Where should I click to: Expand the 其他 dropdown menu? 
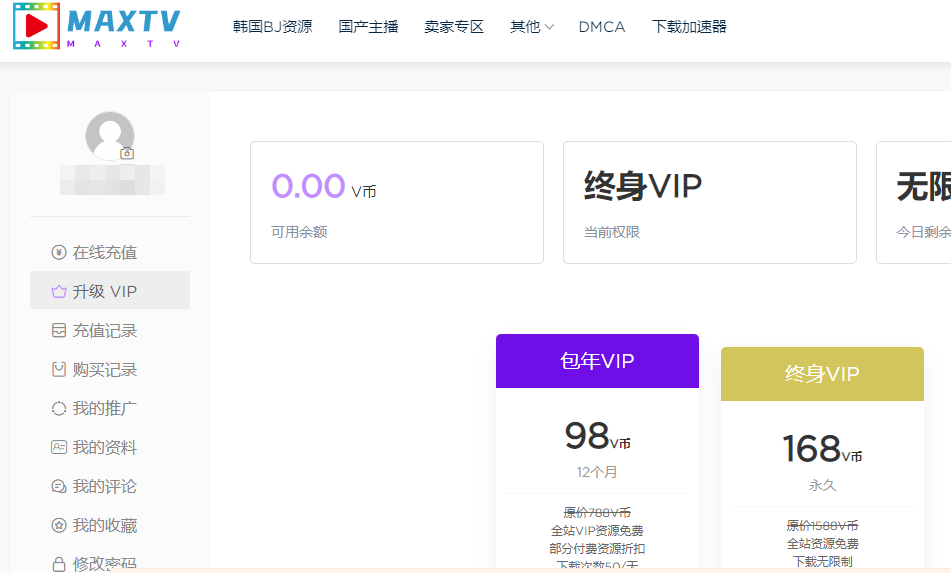(x=532, y=27)
